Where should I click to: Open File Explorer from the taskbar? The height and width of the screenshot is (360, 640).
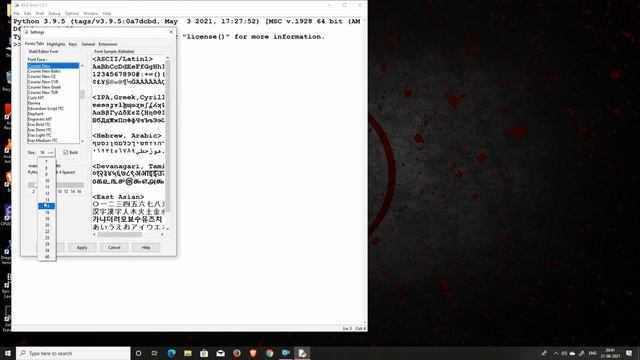pos(188,353)
